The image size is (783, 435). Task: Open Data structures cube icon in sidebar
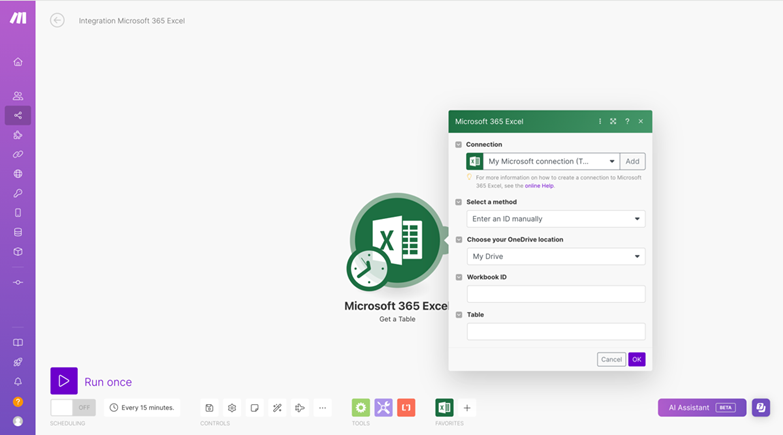pos(18,252)
